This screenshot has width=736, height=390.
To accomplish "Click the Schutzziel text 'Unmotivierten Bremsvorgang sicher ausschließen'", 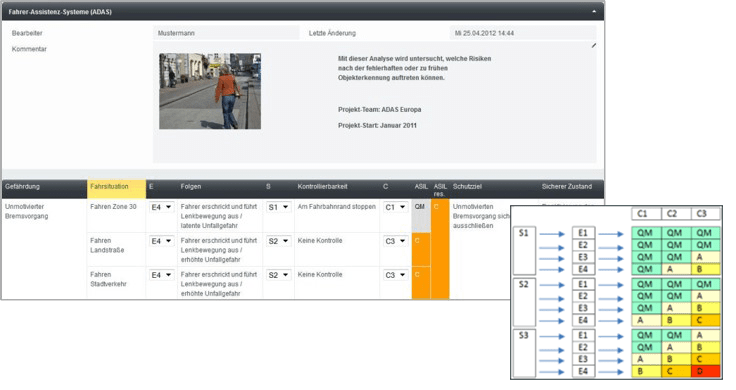I will [481, 216].
